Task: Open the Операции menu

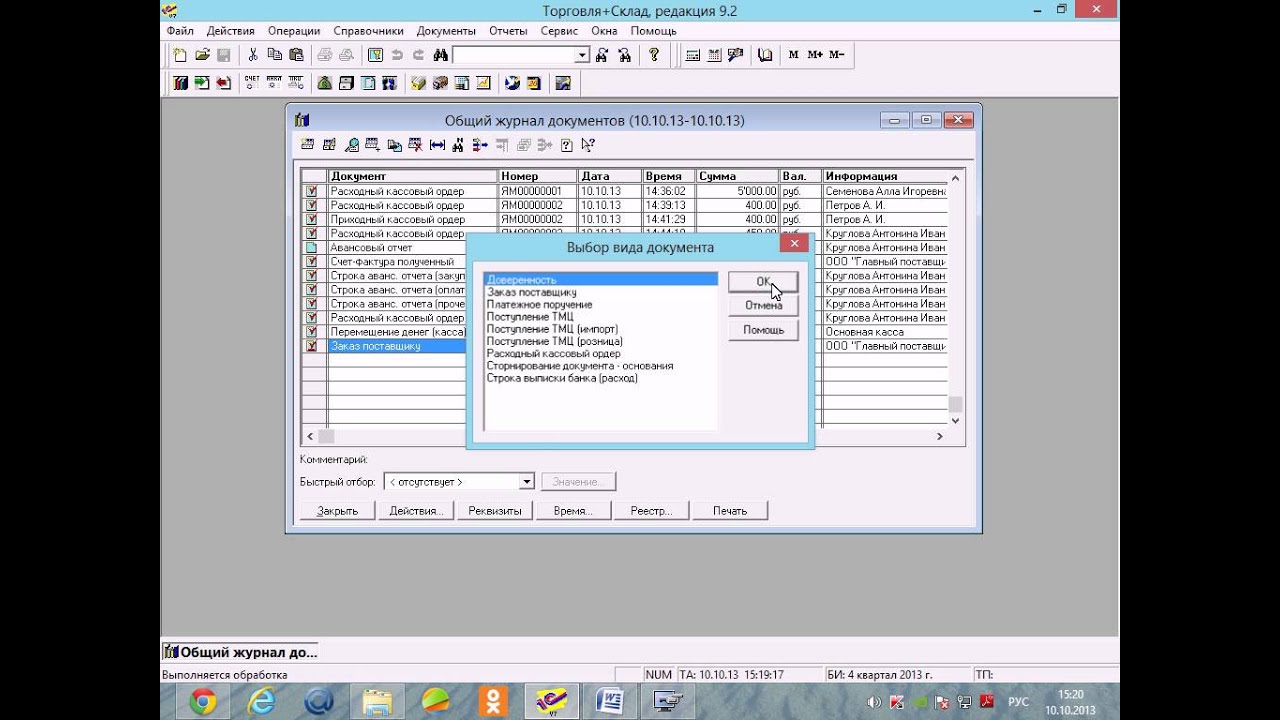Action: (x=294, y=31)
